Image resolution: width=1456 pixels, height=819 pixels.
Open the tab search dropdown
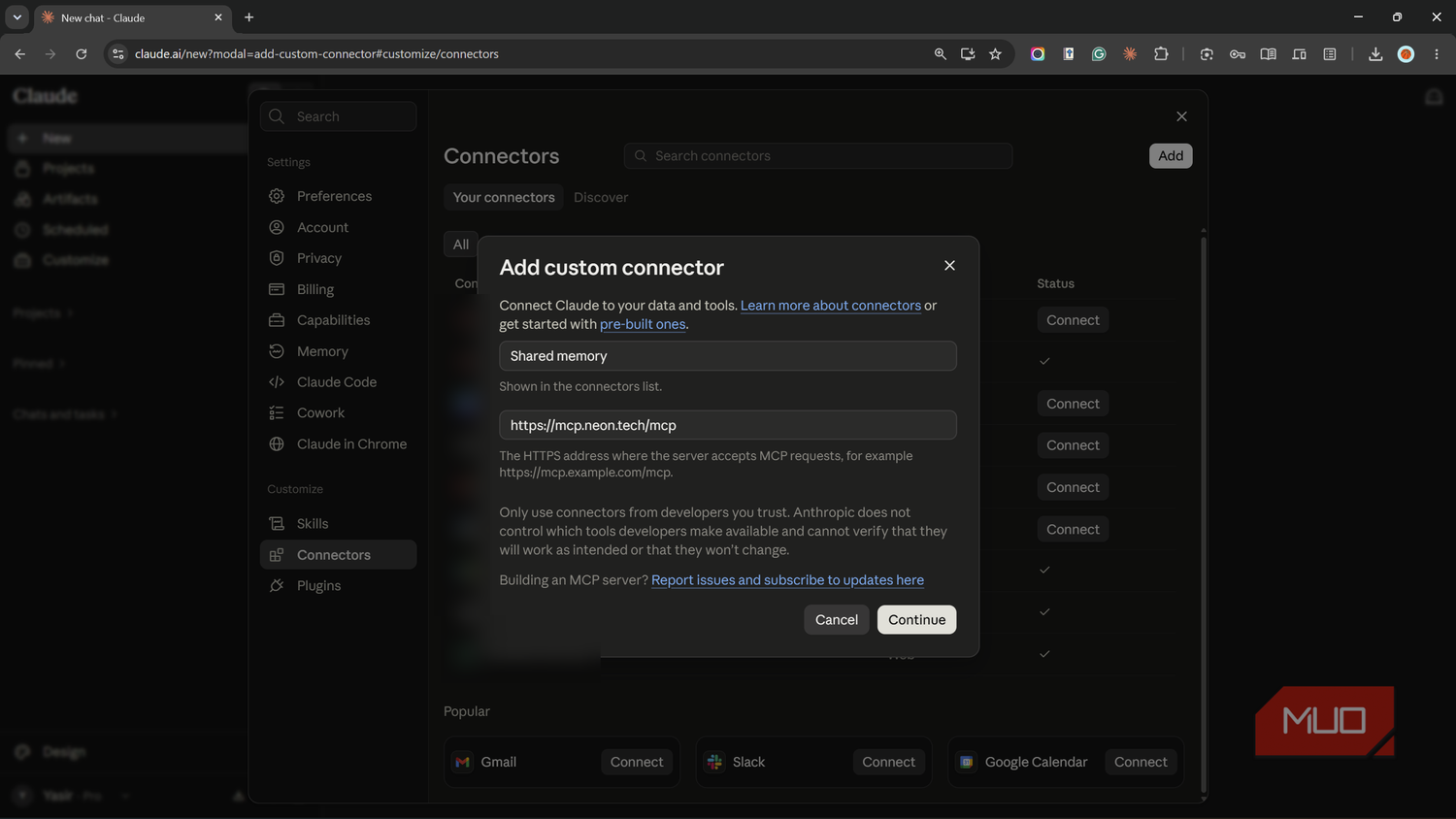pos(17,17)
